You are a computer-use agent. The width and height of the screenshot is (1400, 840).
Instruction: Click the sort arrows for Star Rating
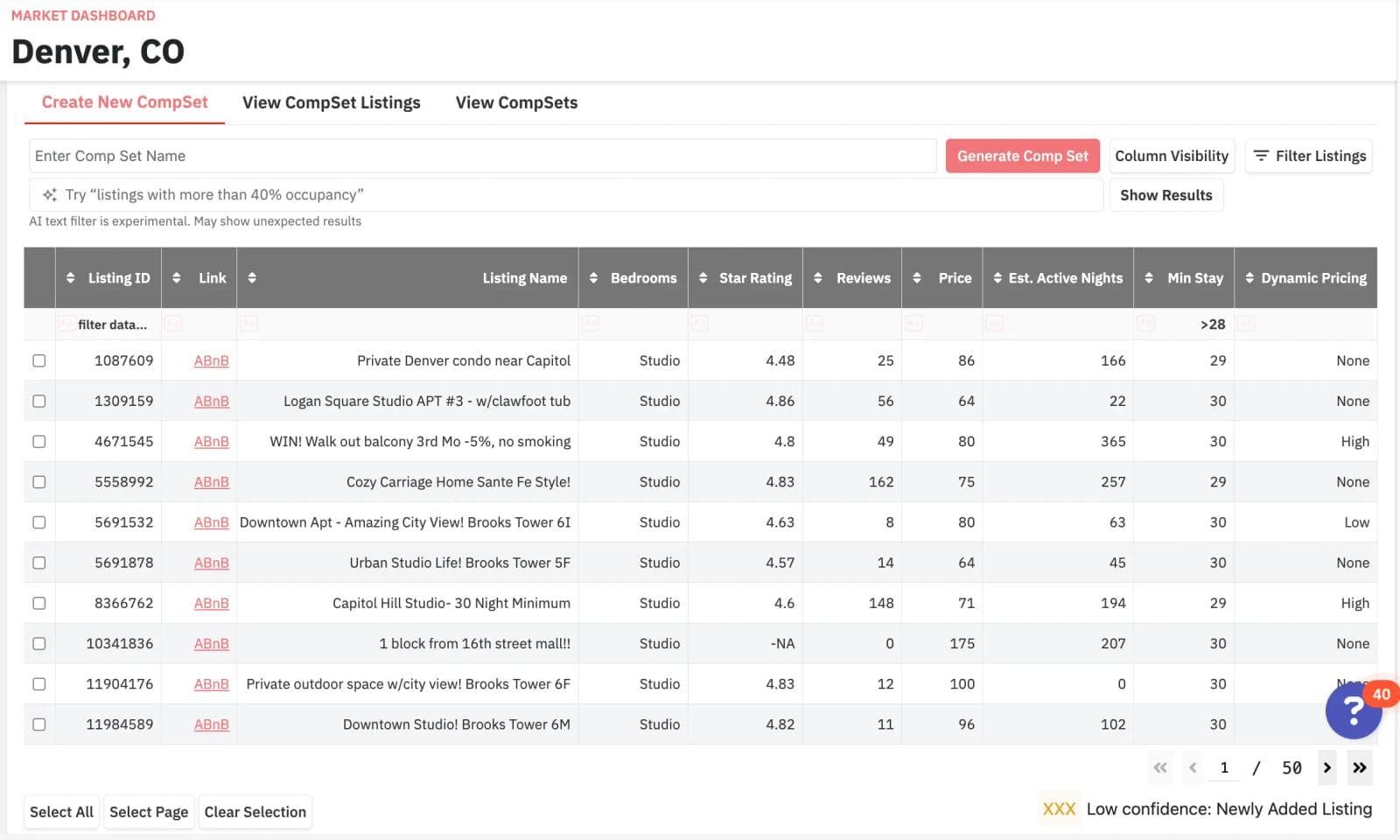(x=703, y=278)
